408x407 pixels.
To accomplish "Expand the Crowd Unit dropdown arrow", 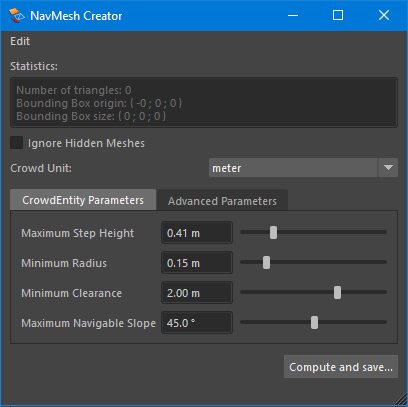I will (388, 168).
